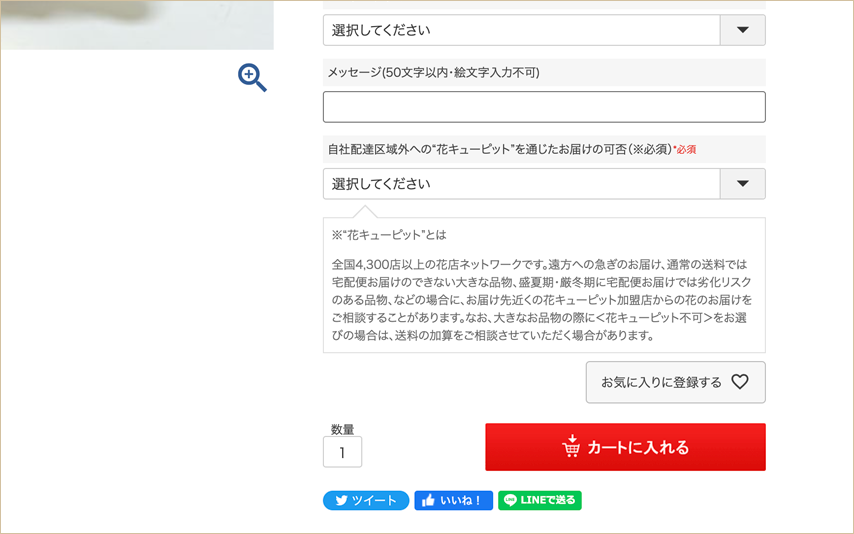
Task: Click the Twitter bird icon
Action: pos(341,501)
